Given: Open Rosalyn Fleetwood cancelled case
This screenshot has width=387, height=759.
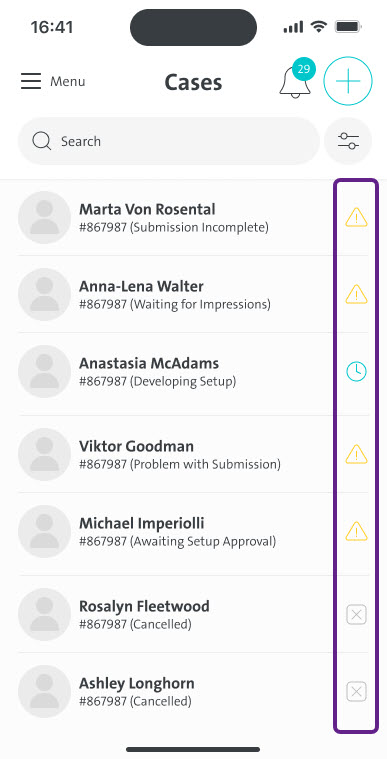Looking at the screenshot, I should click(193, 615).
